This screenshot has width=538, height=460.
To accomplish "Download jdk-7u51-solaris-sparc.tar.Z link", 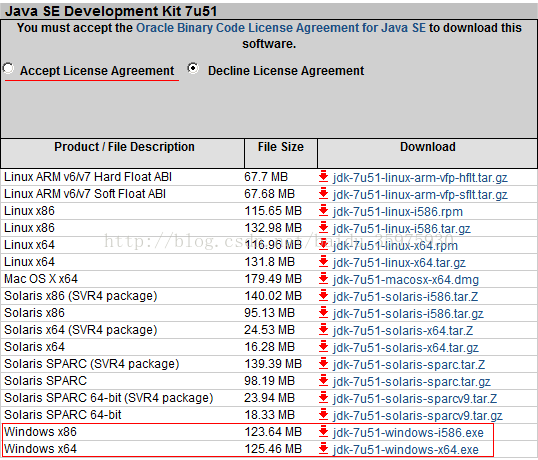I will pyautogui.click(x=409, y=365).
